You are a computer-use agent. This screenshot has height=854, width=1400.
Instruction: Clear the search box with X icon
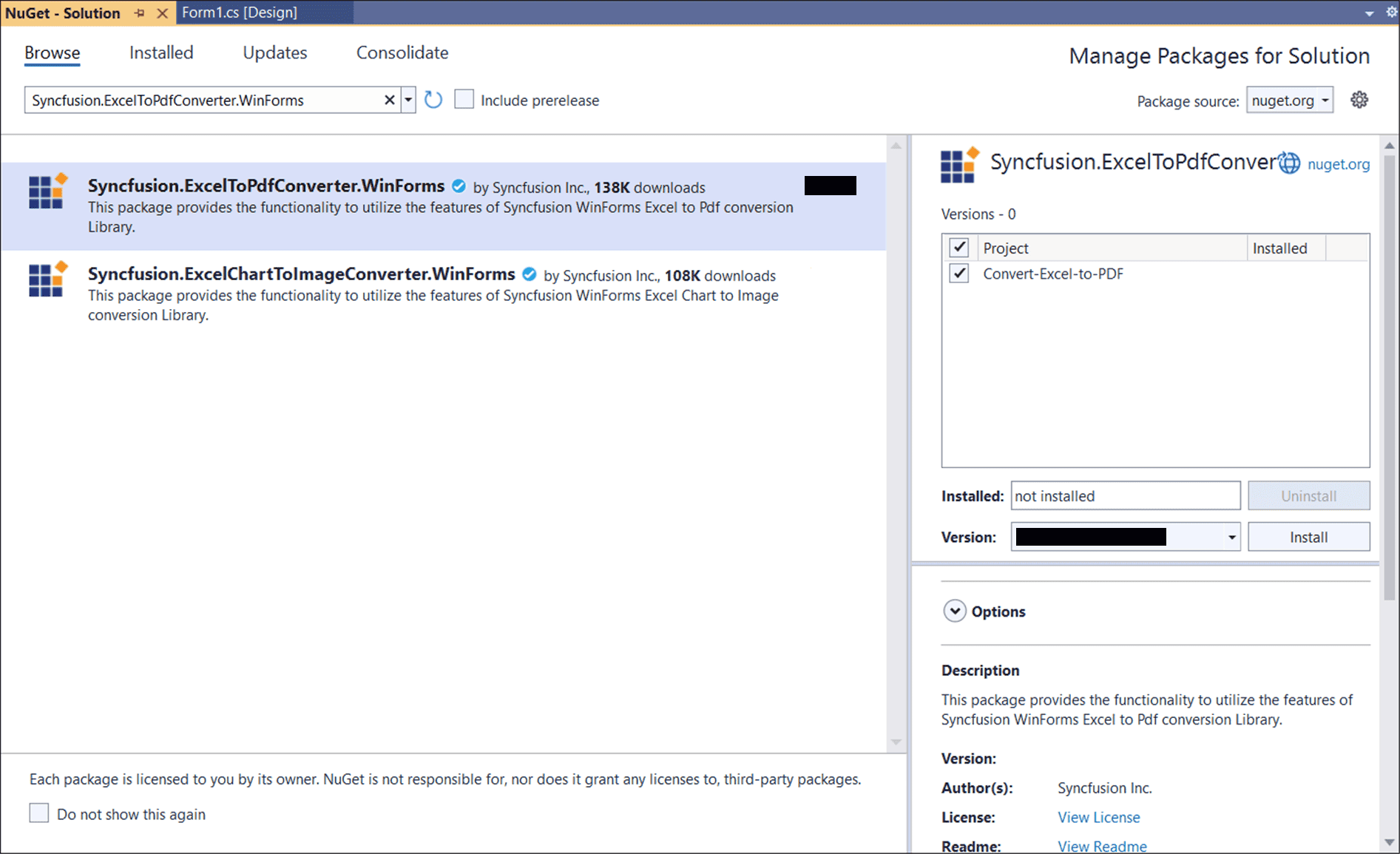[x=389, y=100]
